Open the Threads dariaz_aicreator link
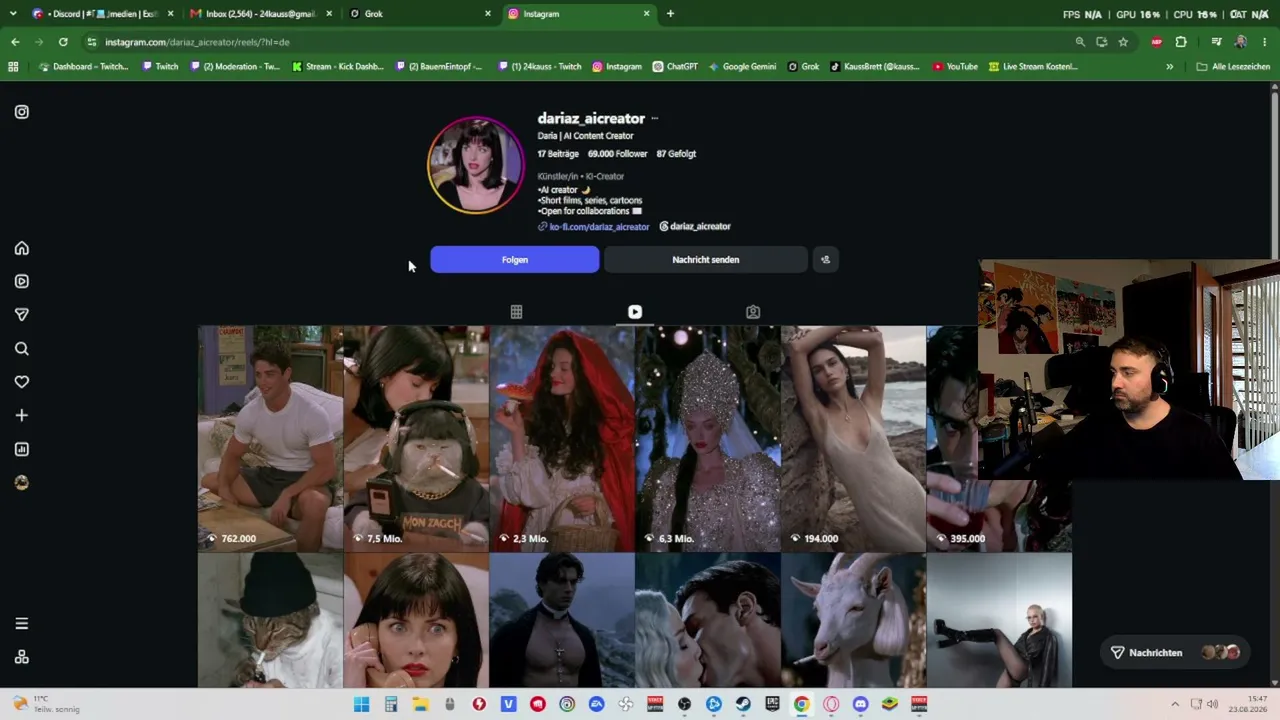Image resolution: width=1280 pixels, height=720 pixels. [x=695, y=227]
